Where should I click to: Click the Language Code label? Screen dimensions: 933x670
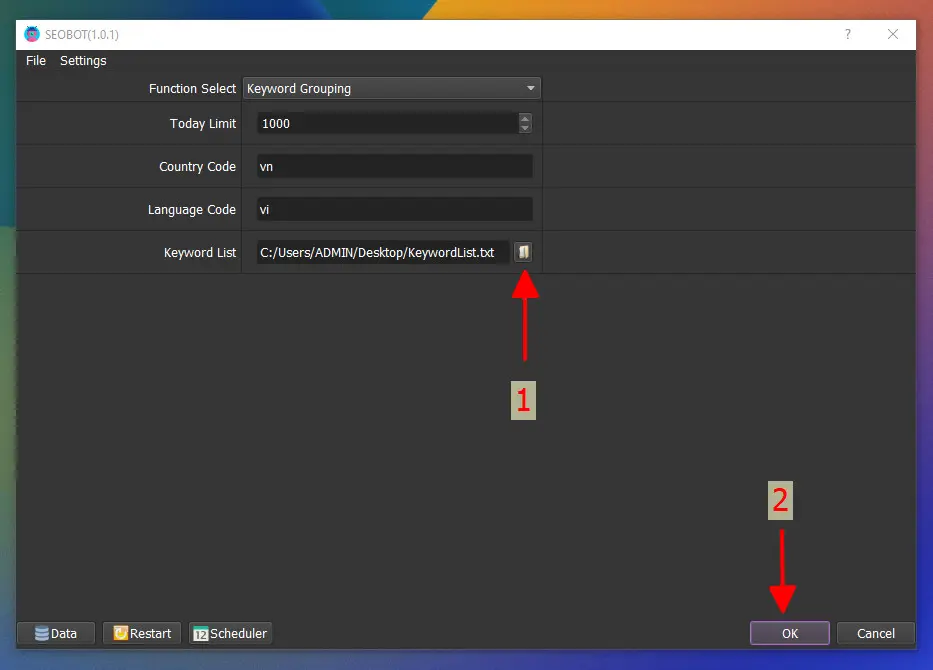click(192, 210)
